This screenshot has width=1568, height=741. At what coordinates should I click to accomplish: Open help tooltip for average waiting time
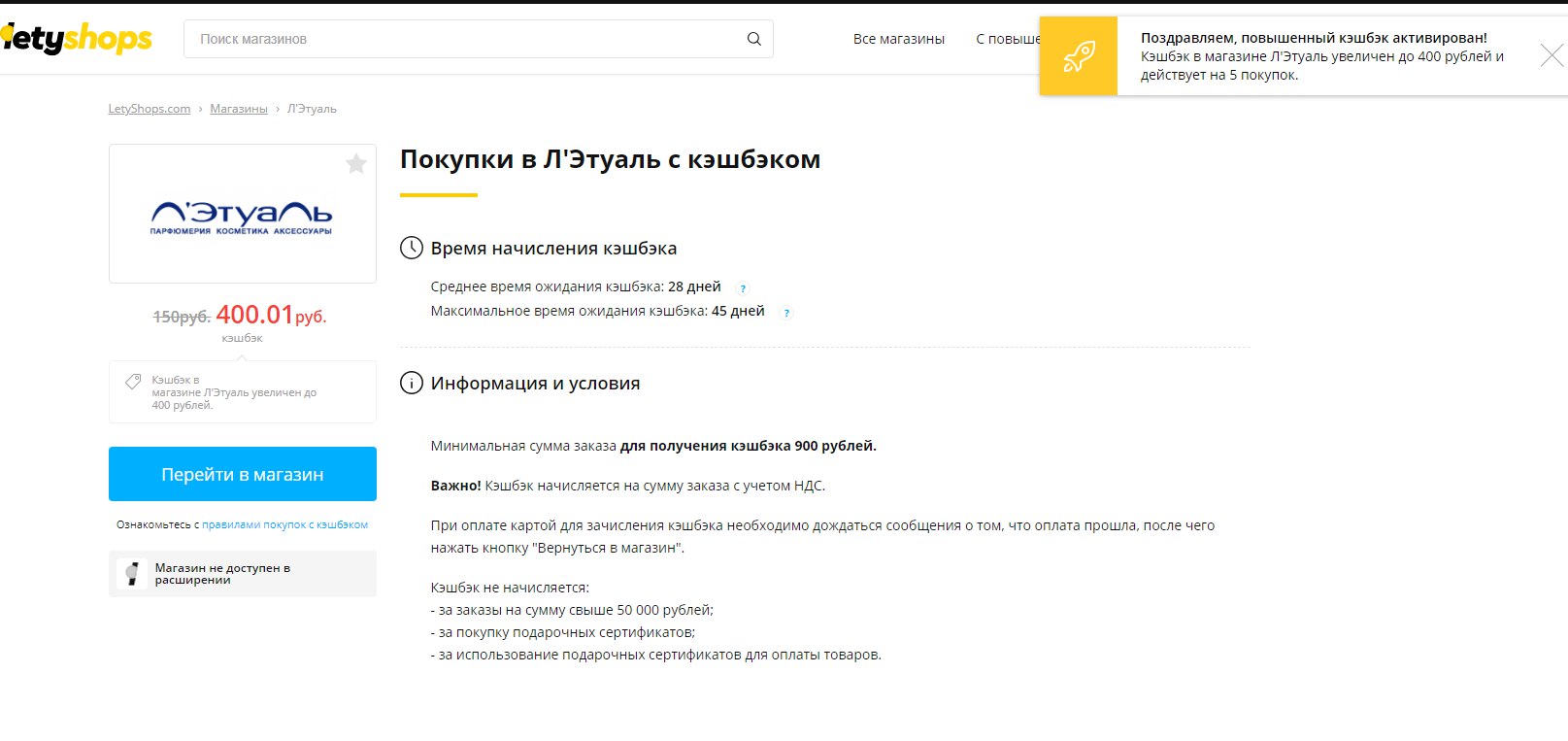[743, 288]
